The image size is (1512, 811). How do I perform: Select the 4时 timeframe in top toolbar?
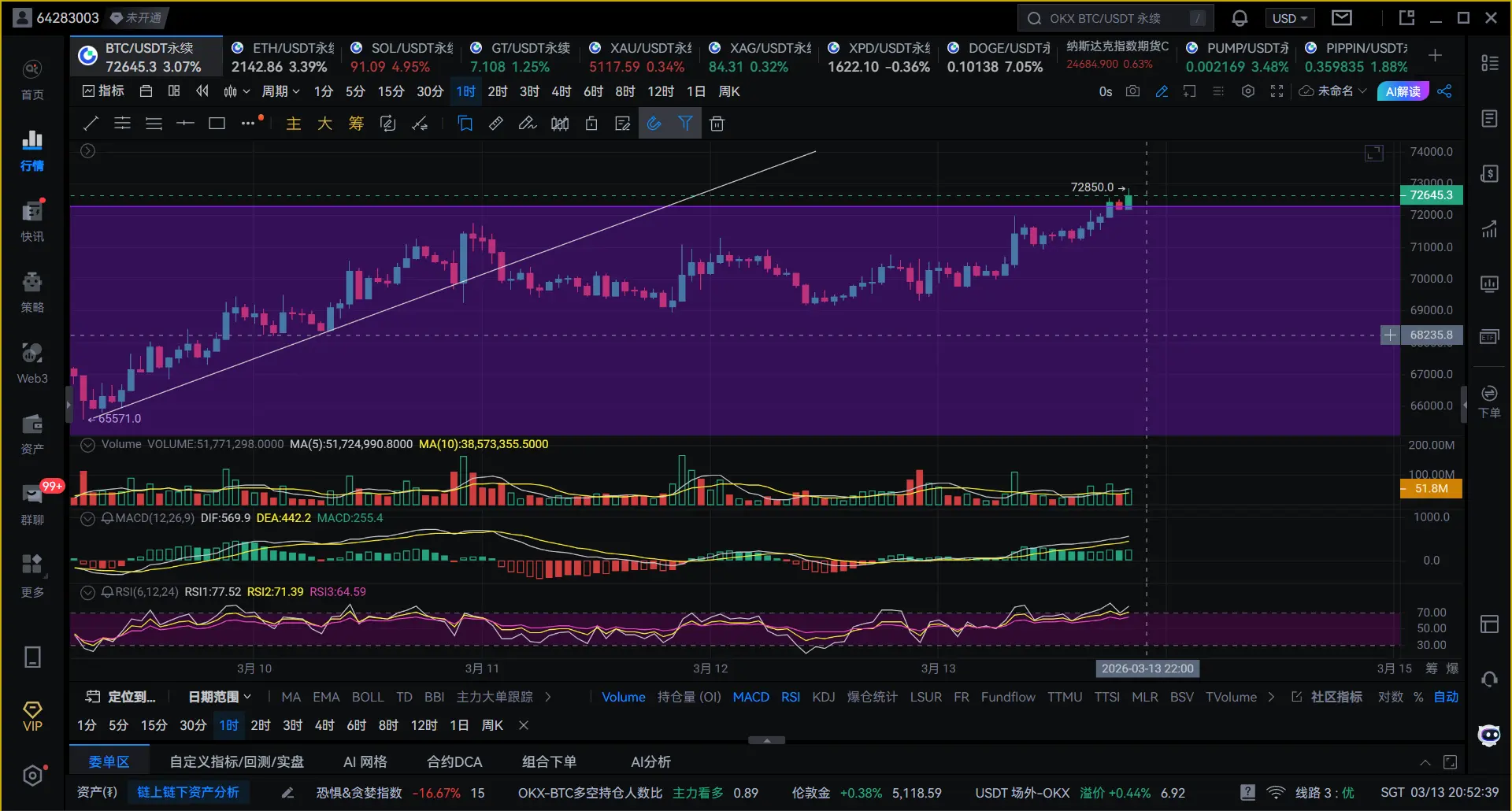[561, 91]
